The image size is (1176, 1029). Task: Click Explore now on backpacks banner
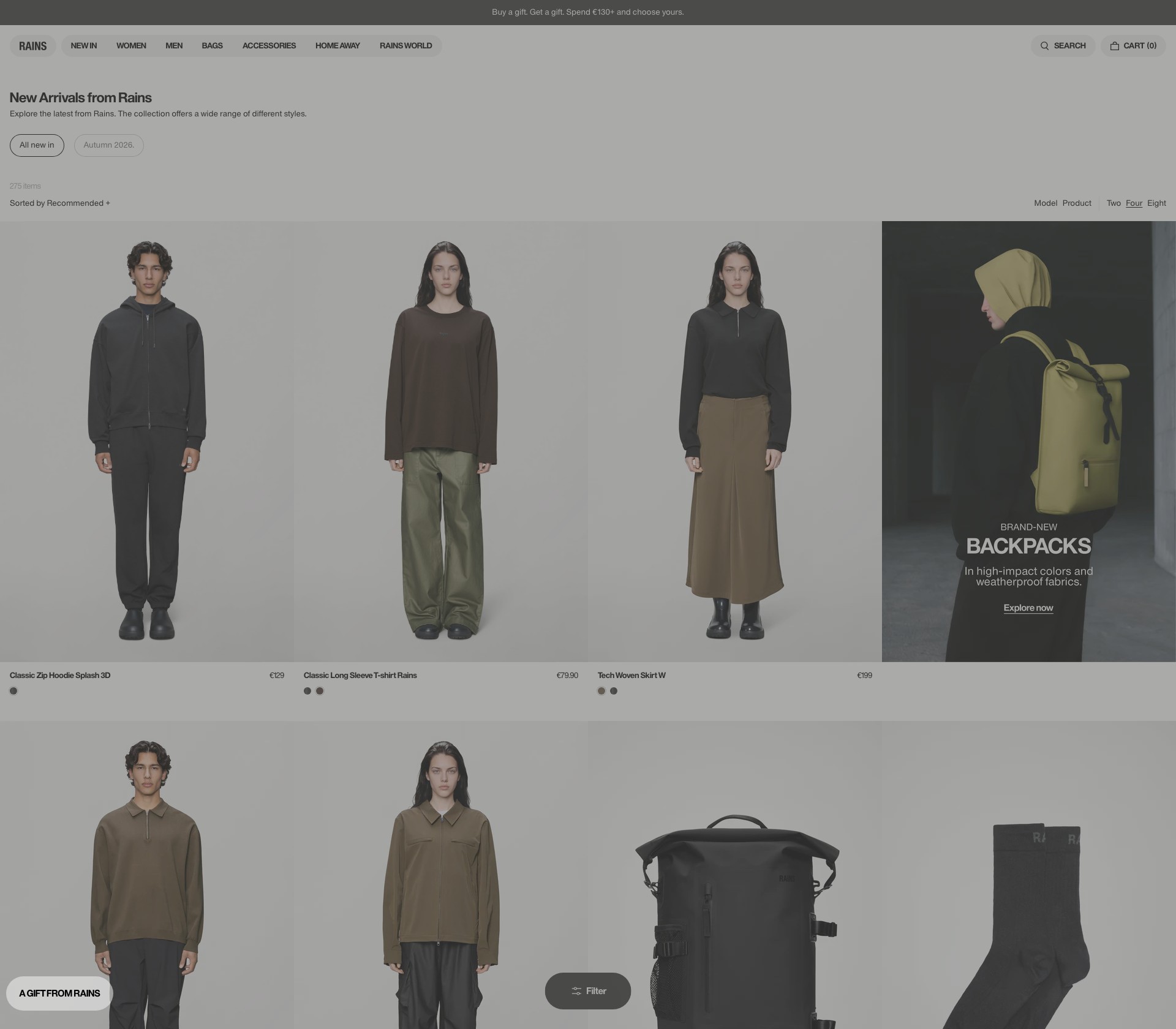(x=1028, y=608)
